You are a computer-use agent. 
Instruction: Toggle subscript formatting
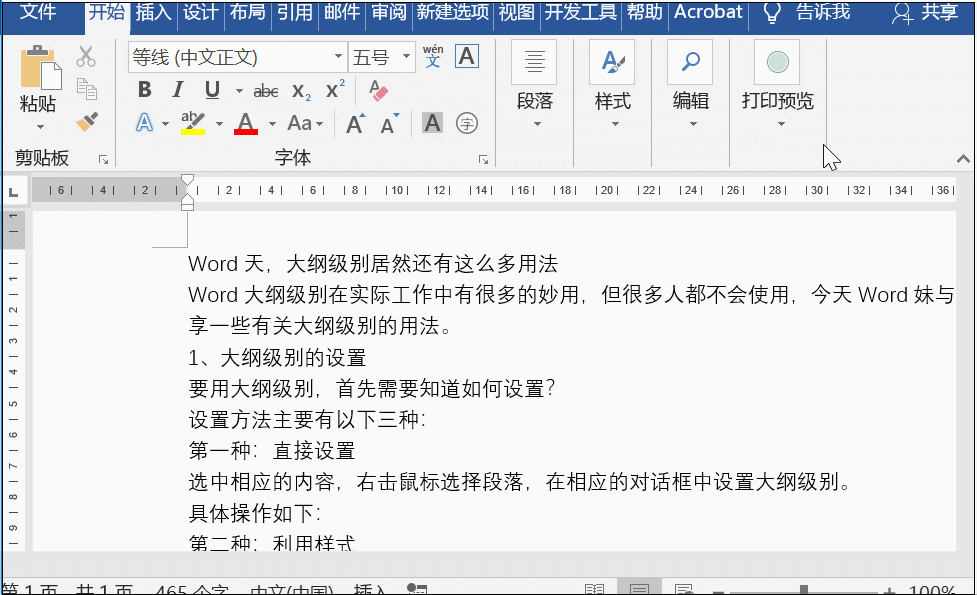click(x=301, y=91)
